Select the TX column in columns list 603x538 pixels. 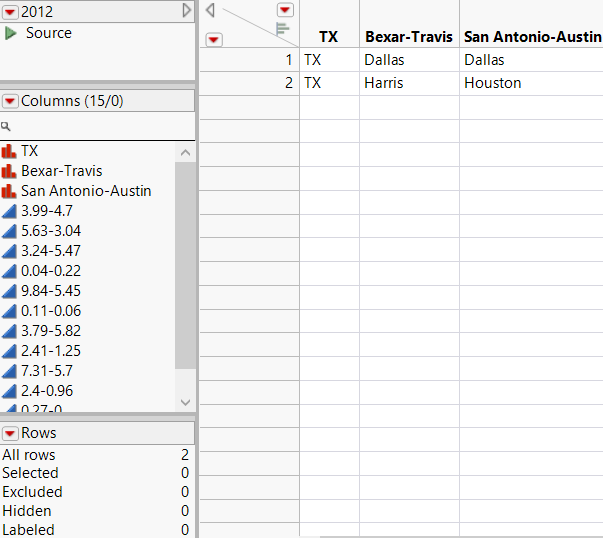(30, 151)
